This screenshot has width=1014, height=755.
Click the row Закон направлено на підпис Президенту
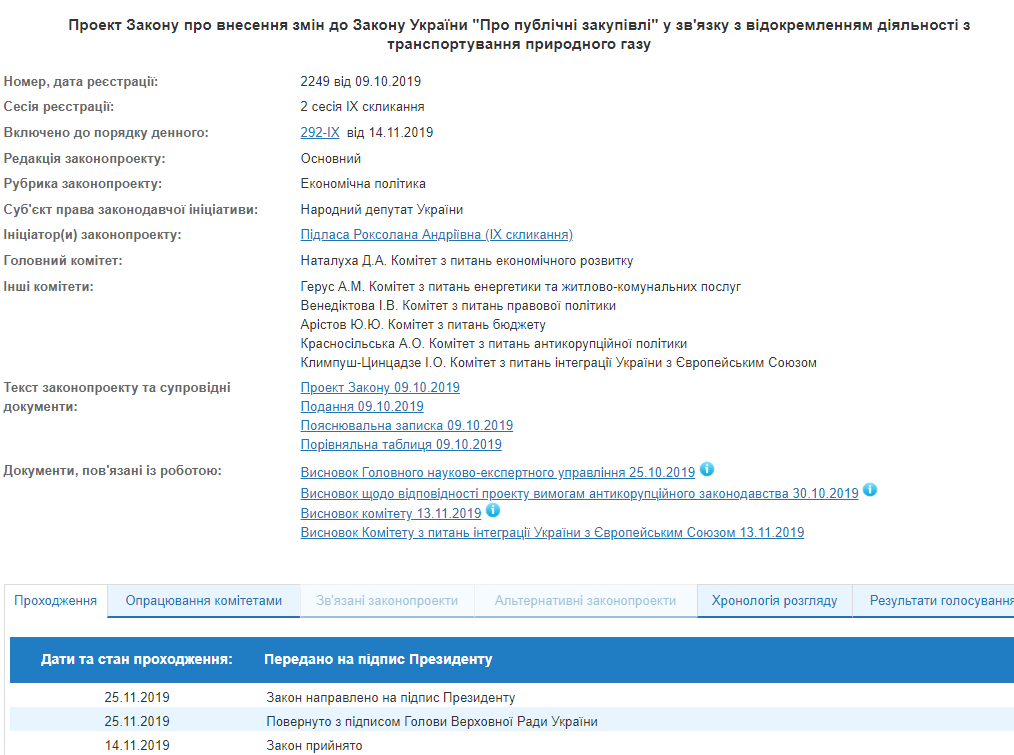390,697
